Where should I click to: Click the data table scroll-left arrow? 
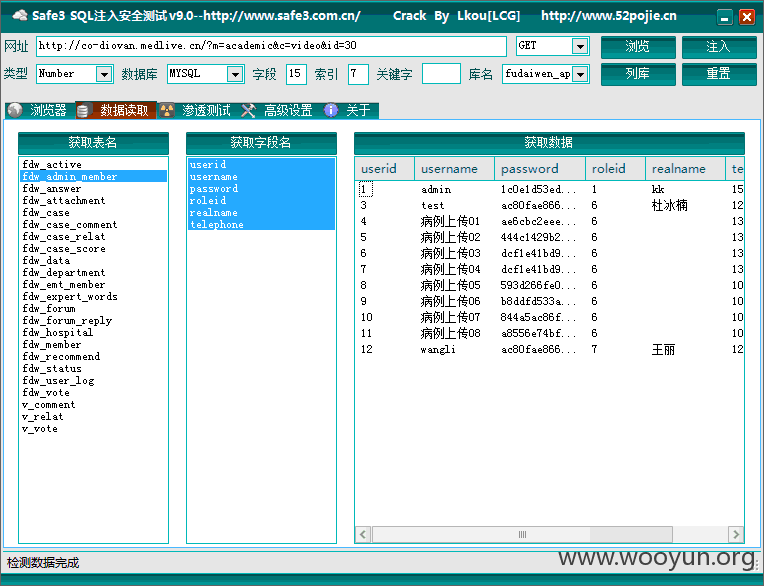point(363,534)
